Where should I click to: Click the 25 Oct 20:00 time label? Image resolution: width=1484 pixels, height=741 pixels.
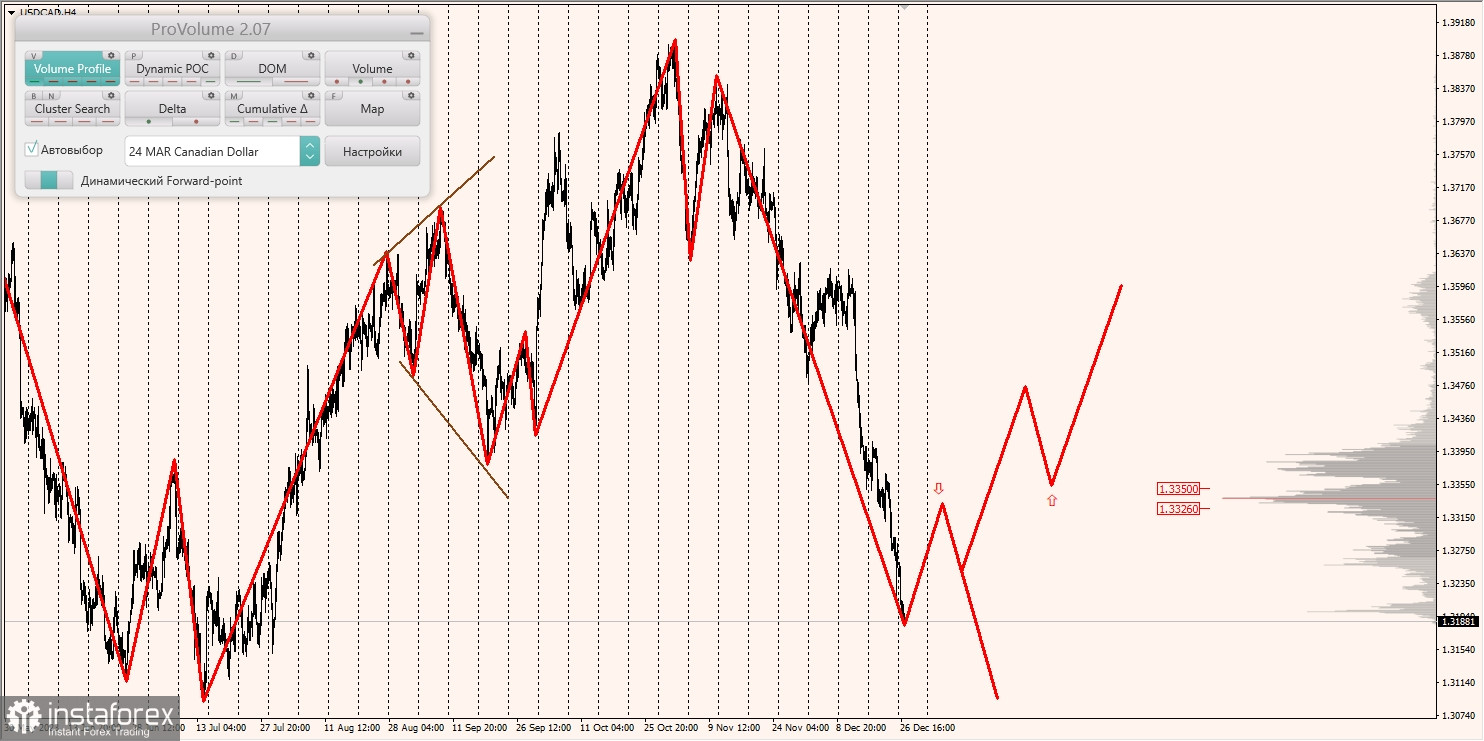[x=673, y=728]
